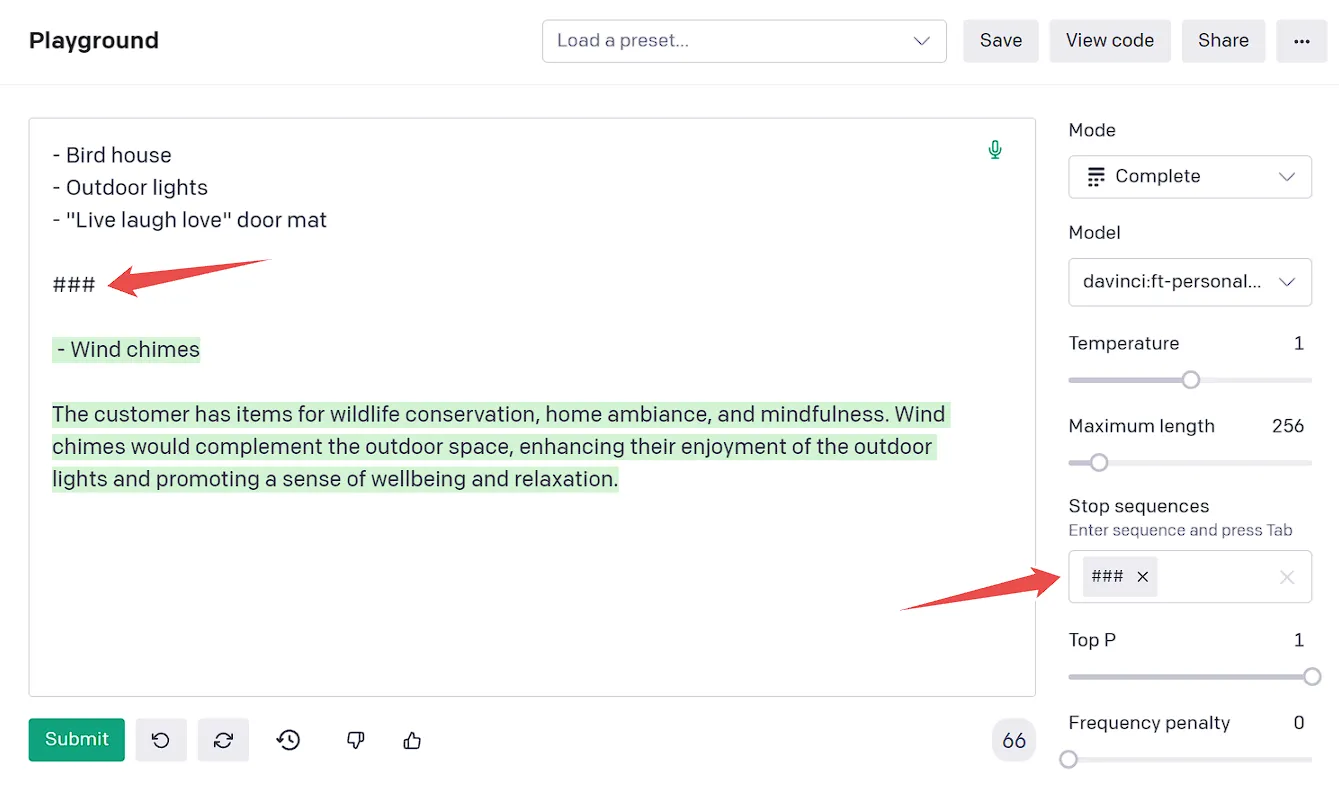1339x793 pixels.
Task: Expand the Mode dropdown showing Complete
Action: (1190, 177)
